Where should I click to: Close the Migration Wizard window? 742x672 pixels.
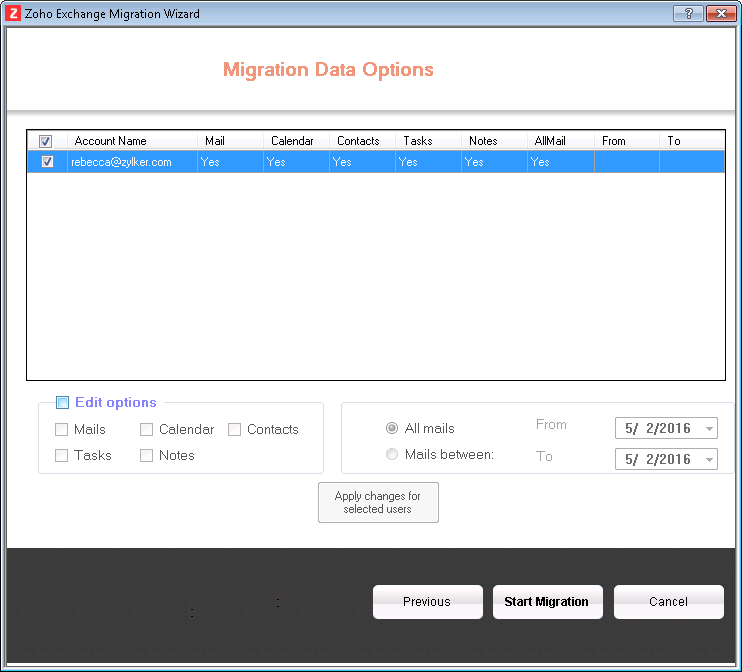point(720,14)
